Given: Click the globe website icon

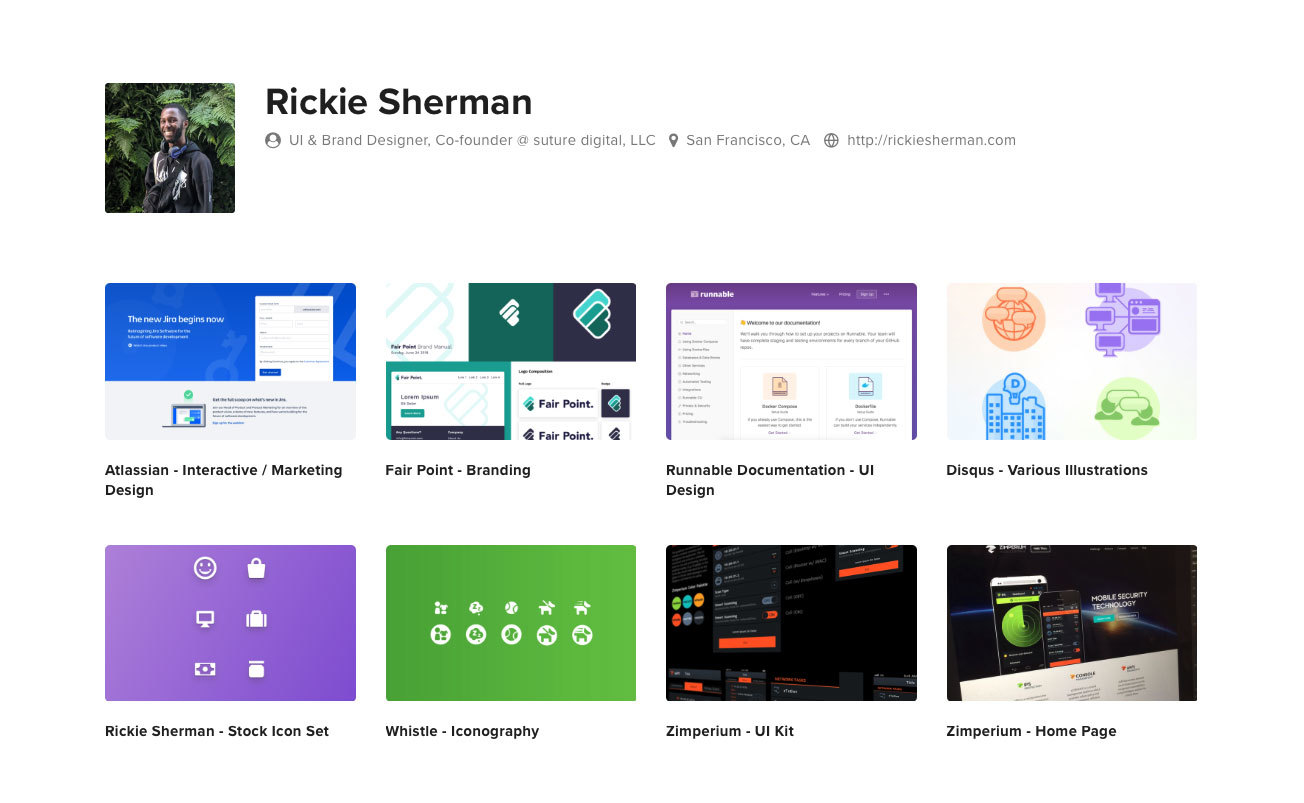Looking at the screenshot, I should tap(831, 140).
